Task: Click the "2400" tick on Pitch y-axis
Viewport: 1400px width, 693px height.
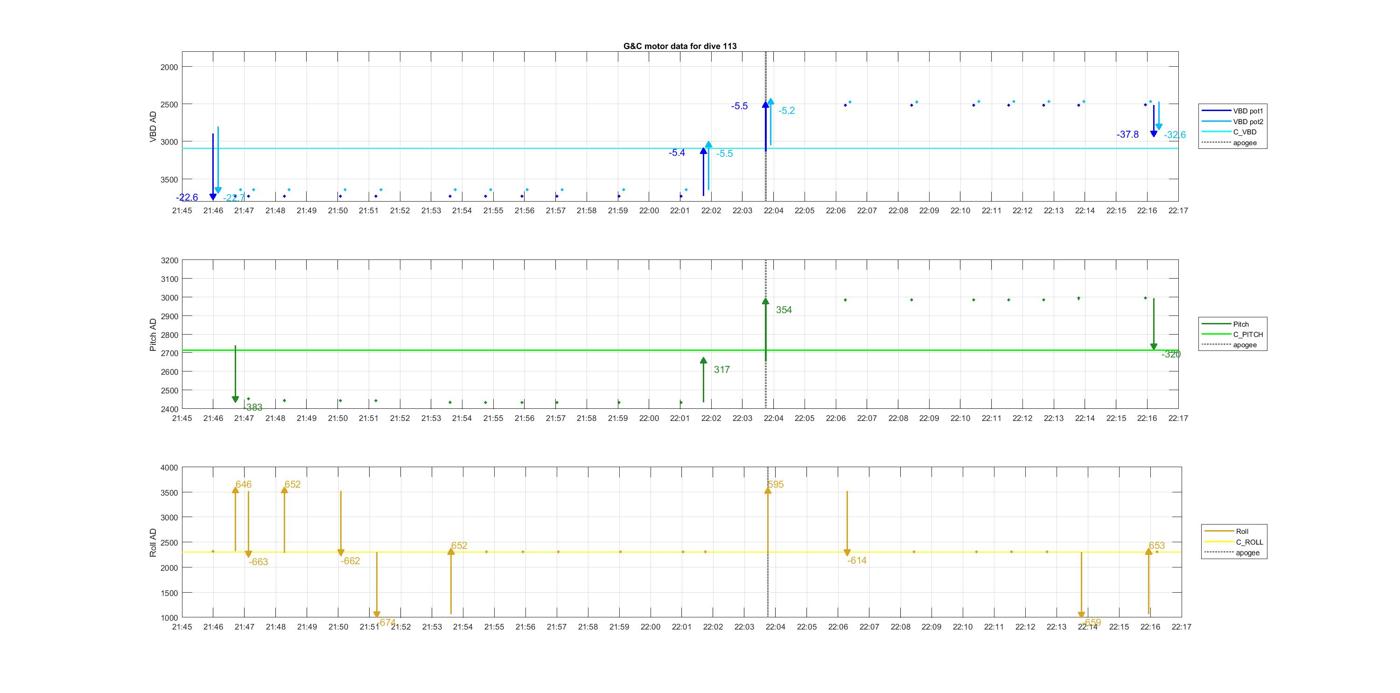Action: pos(169,409)
